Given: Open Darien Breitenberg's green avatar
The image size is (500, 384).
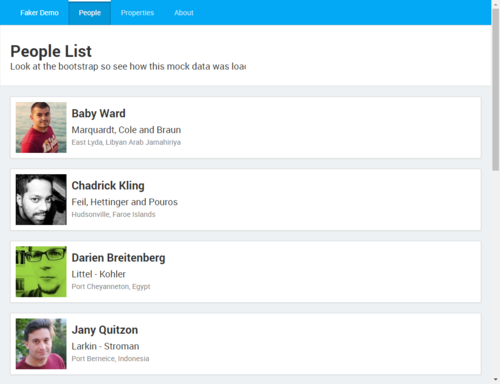Looking at the screenshot, I should tap(41, 272).
